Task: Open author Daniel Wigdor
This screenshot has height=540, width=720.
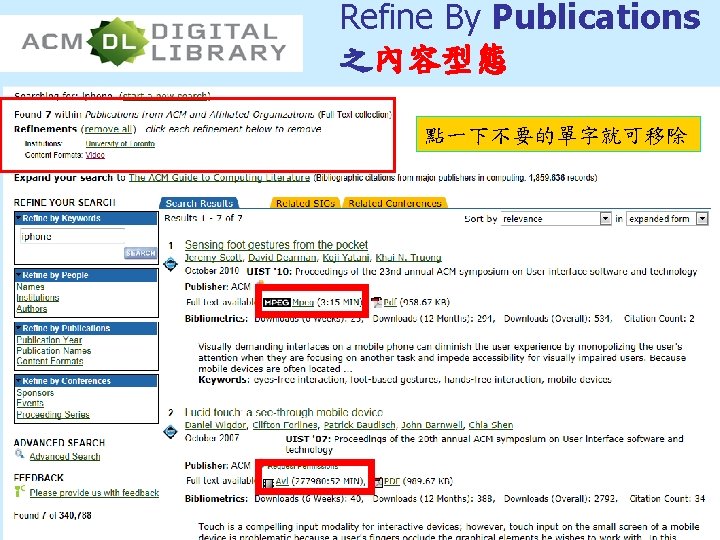Action: pyautogui.click(x=215, y=425)
